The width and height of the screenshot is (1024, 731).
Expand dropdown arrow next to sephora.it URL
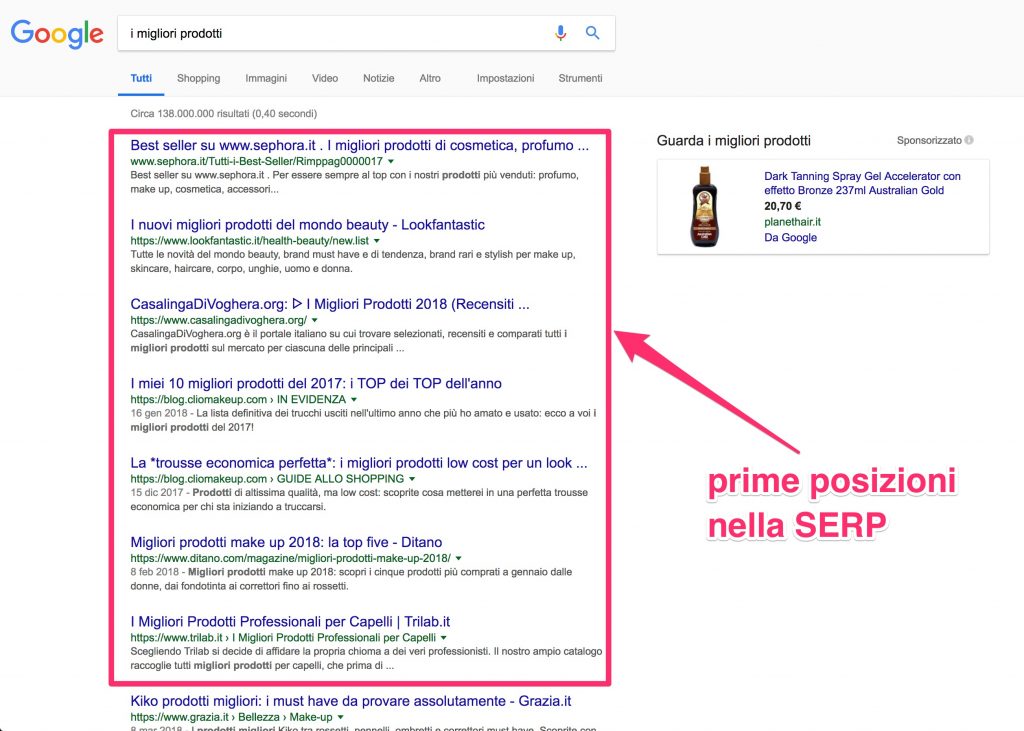(x=391, y=161)
